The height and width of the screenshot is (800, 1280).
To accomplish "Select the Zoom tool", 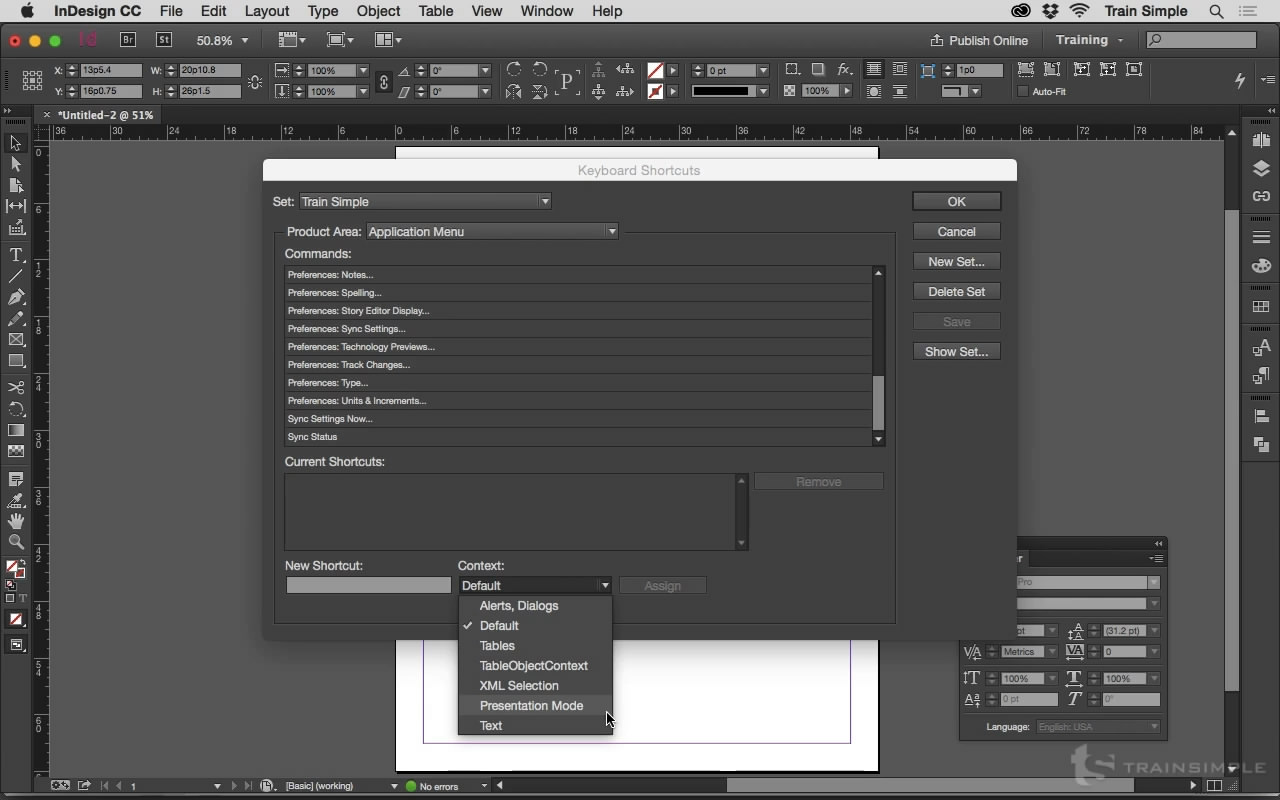I will (x=16, y=542).
